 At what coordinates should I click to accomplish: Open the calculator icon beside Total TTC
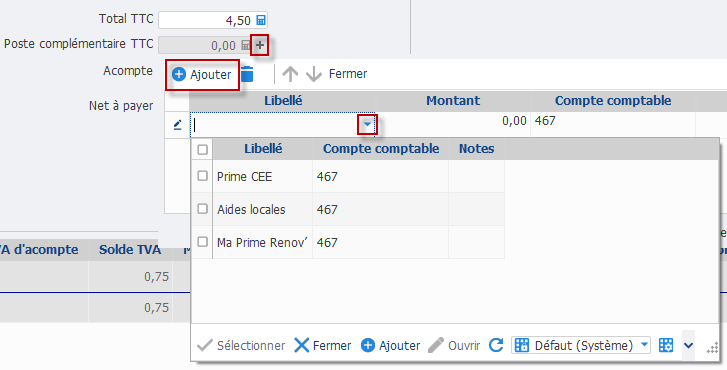pos(261,20)
